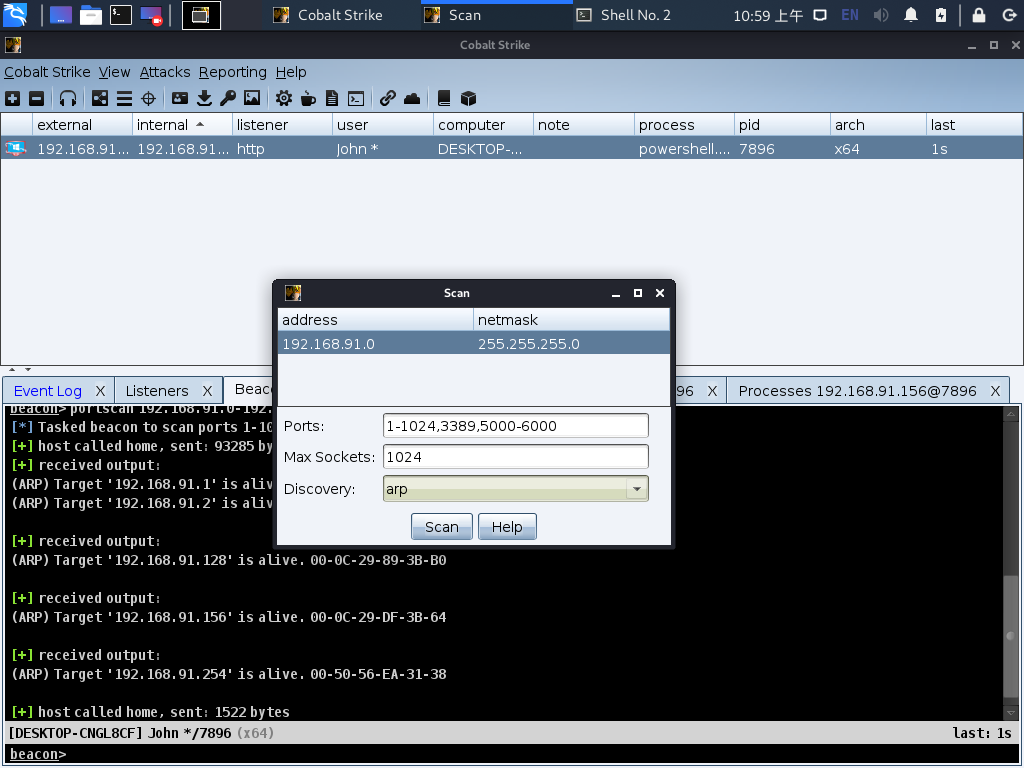The height and width of the screenshot is (768, 1024).
Task: Switch to Shell No. 2 in taskbar
Action: pyautogui.click(x=635, y=15)
